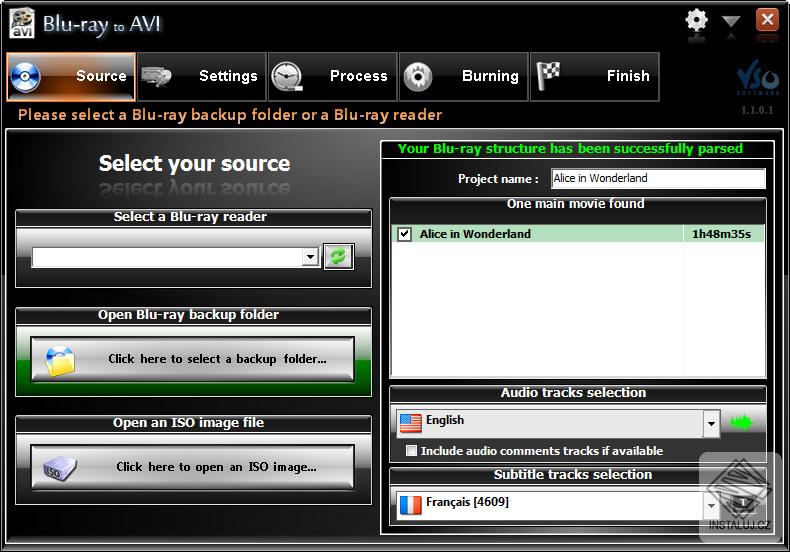Expand the Blu-ray reader dropdown
790x552 pixels.
pos(310,257)
